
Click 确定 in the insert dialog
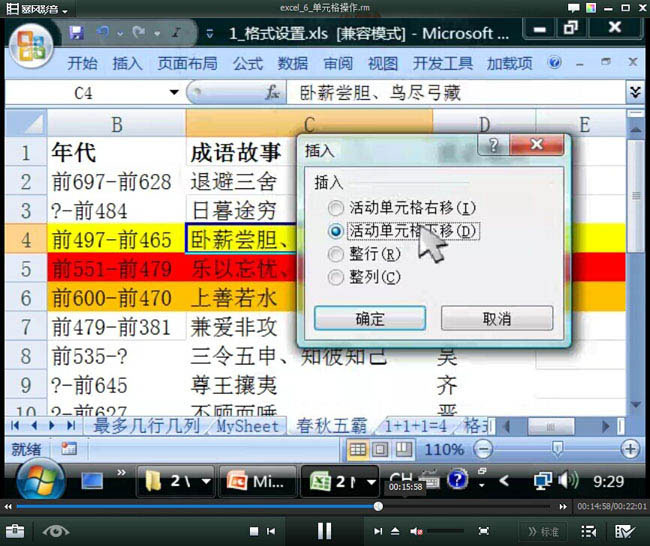point(370,318)
